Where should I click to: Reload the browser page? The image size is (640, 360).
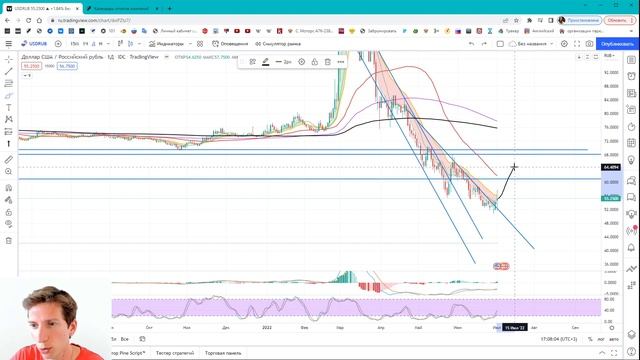click(x=28, y=20)
